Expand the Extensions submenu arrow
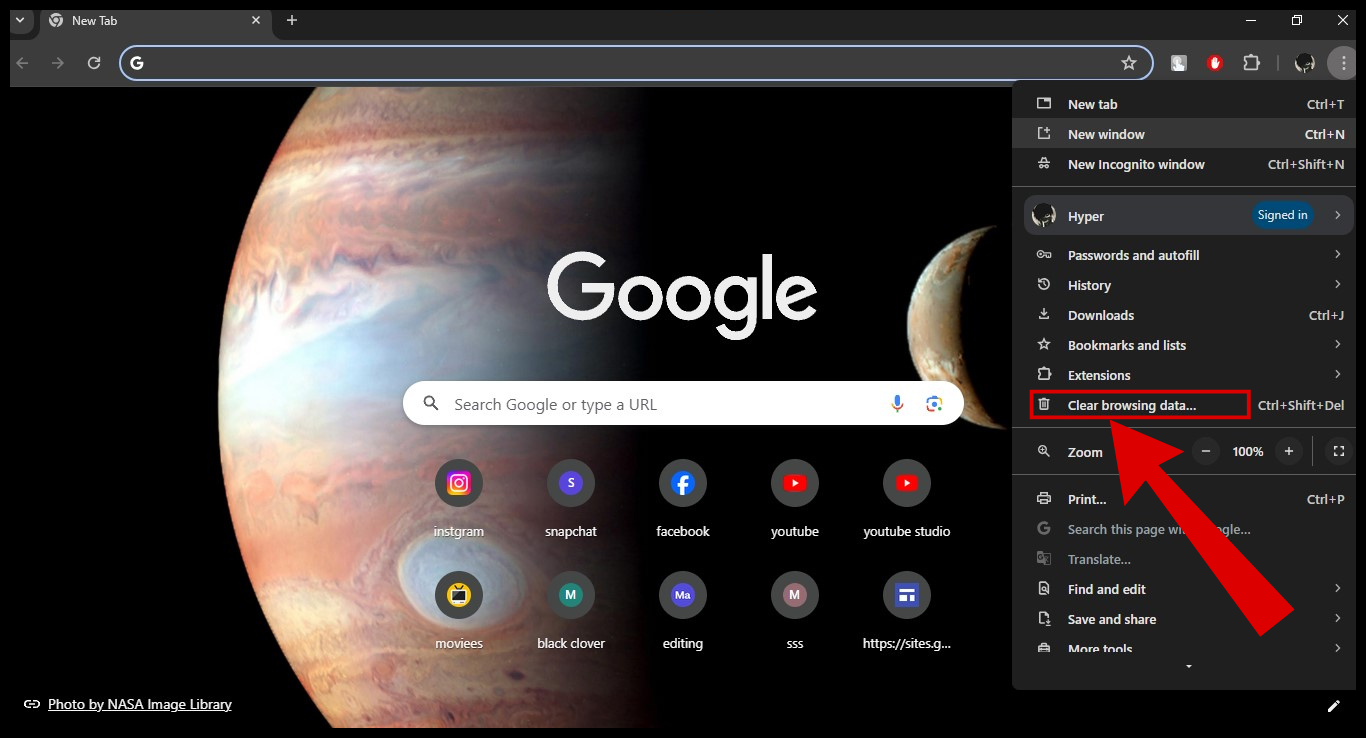The height and width of the screenshot is (738, 1366). (1337, 375)
